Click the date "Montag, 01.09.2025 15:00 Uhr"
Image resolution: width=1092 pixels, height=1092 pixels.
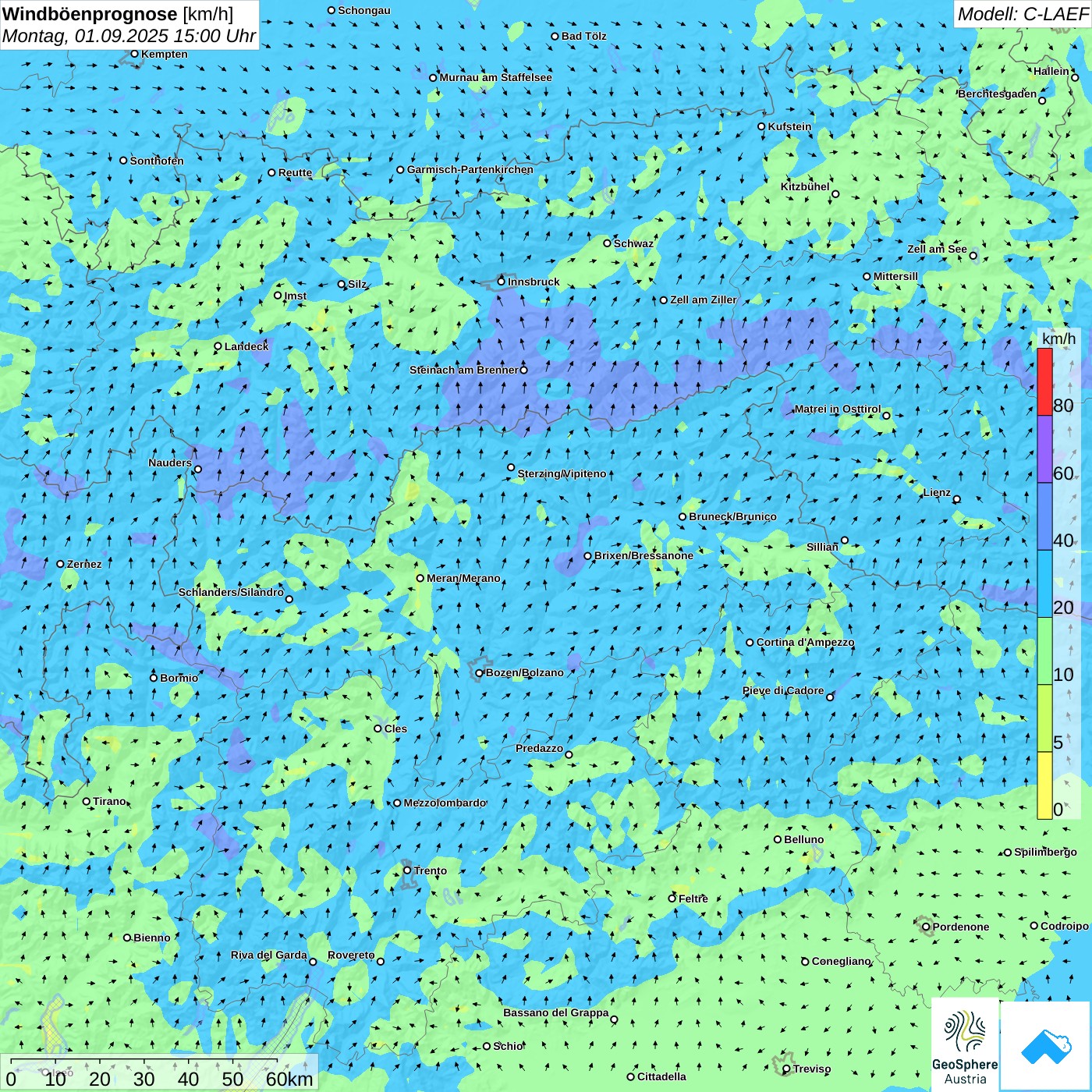[129, 36]
